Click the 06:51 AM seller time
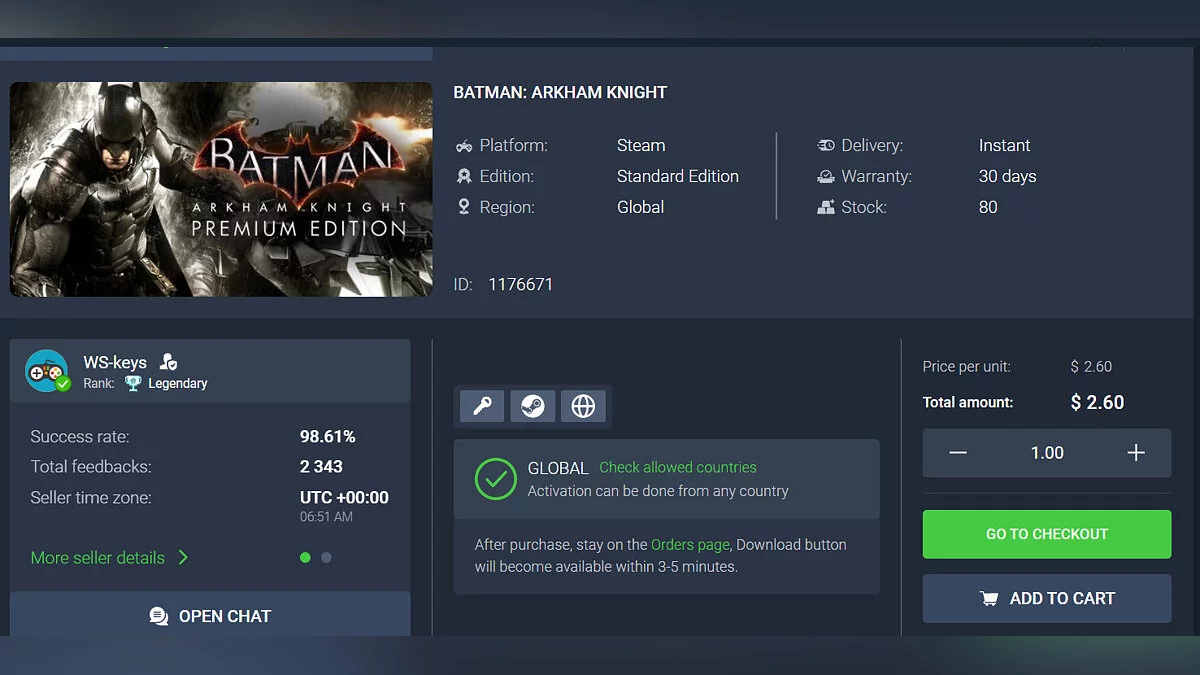The width and height of the screenshot is (1200, 675). [x=326, y=517]
